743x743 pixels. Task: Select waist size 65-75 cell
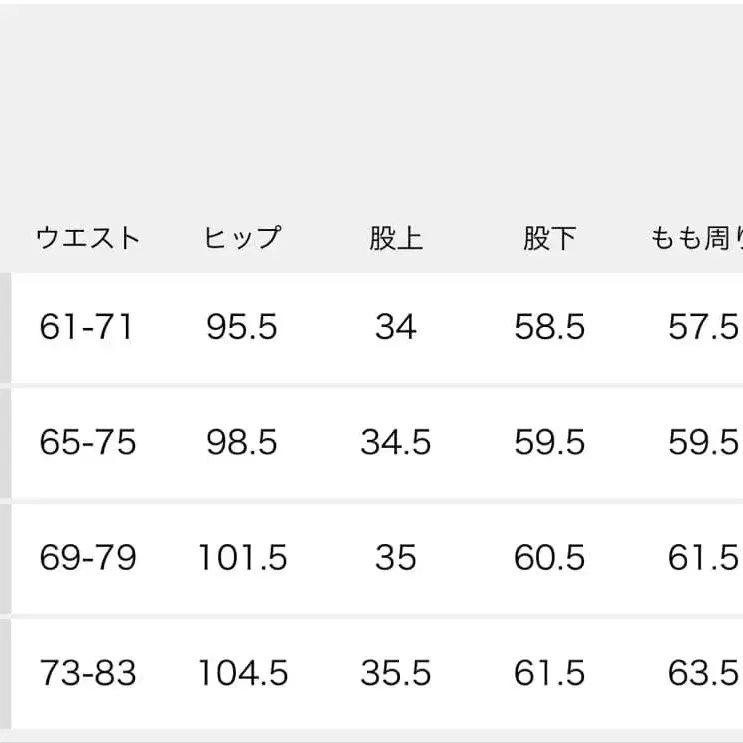[x=88, y=442]
